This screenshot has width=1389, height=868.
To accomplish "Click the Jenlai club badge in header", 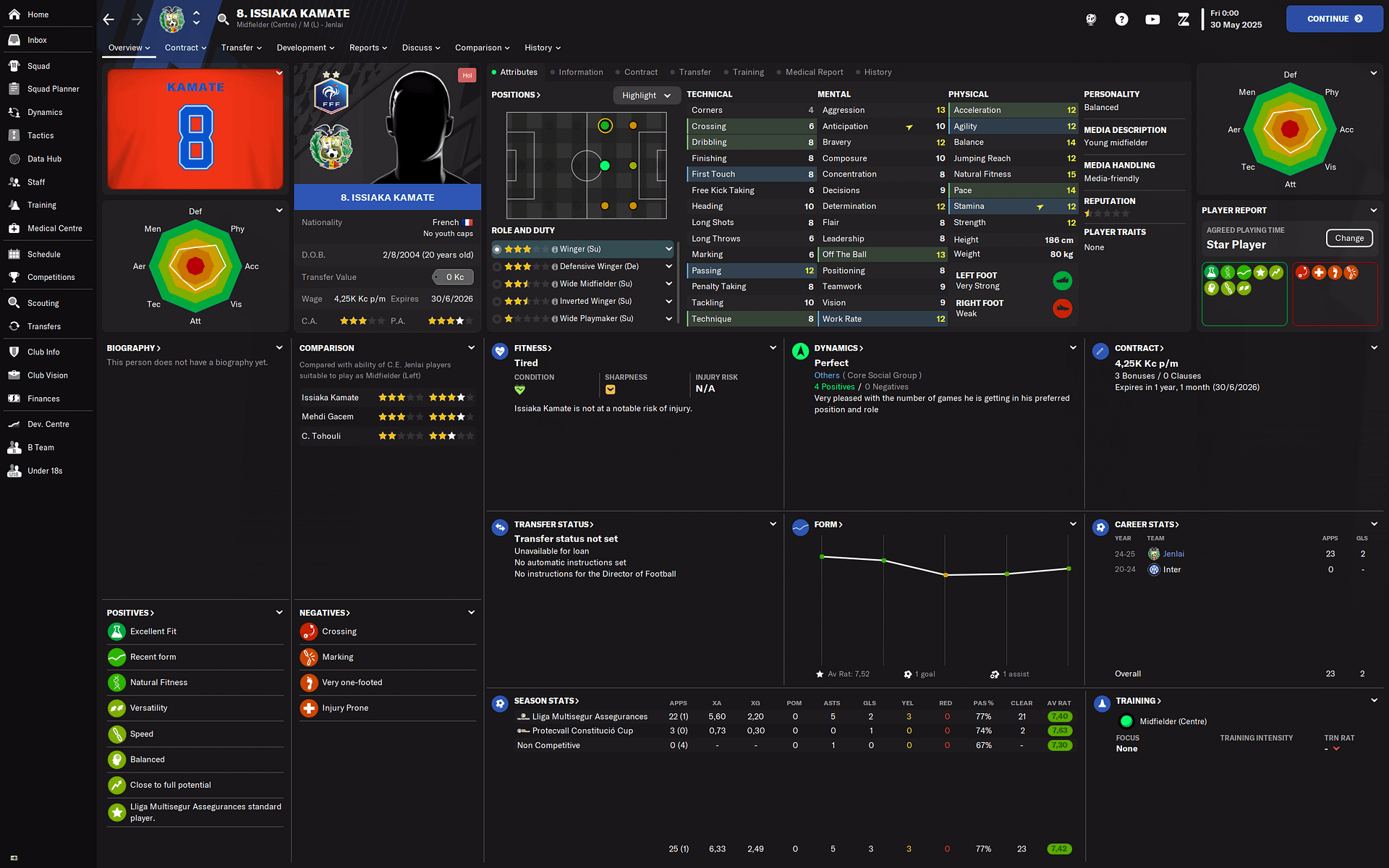I will tap(171, 20).
